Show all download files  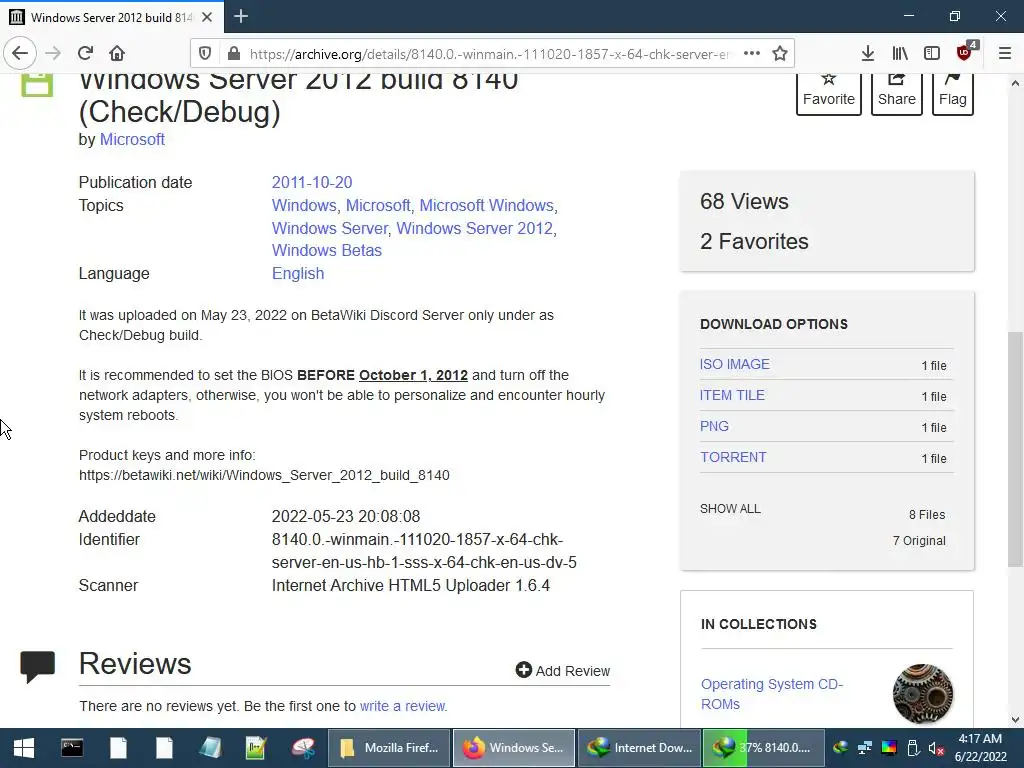click(x=730, y=509)
